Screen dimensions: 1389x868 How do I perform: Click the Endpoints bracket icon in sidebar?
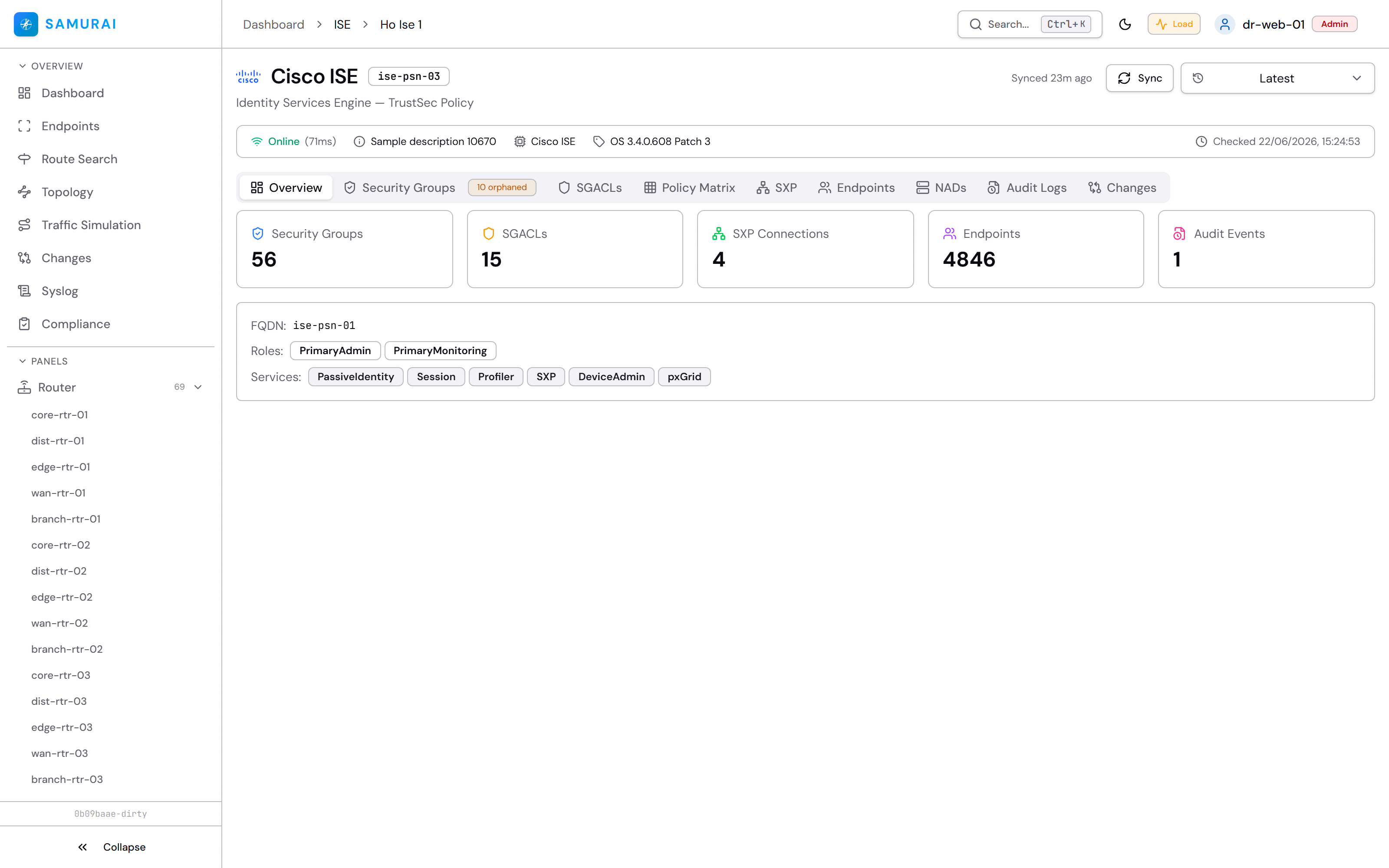pos(24,126)
